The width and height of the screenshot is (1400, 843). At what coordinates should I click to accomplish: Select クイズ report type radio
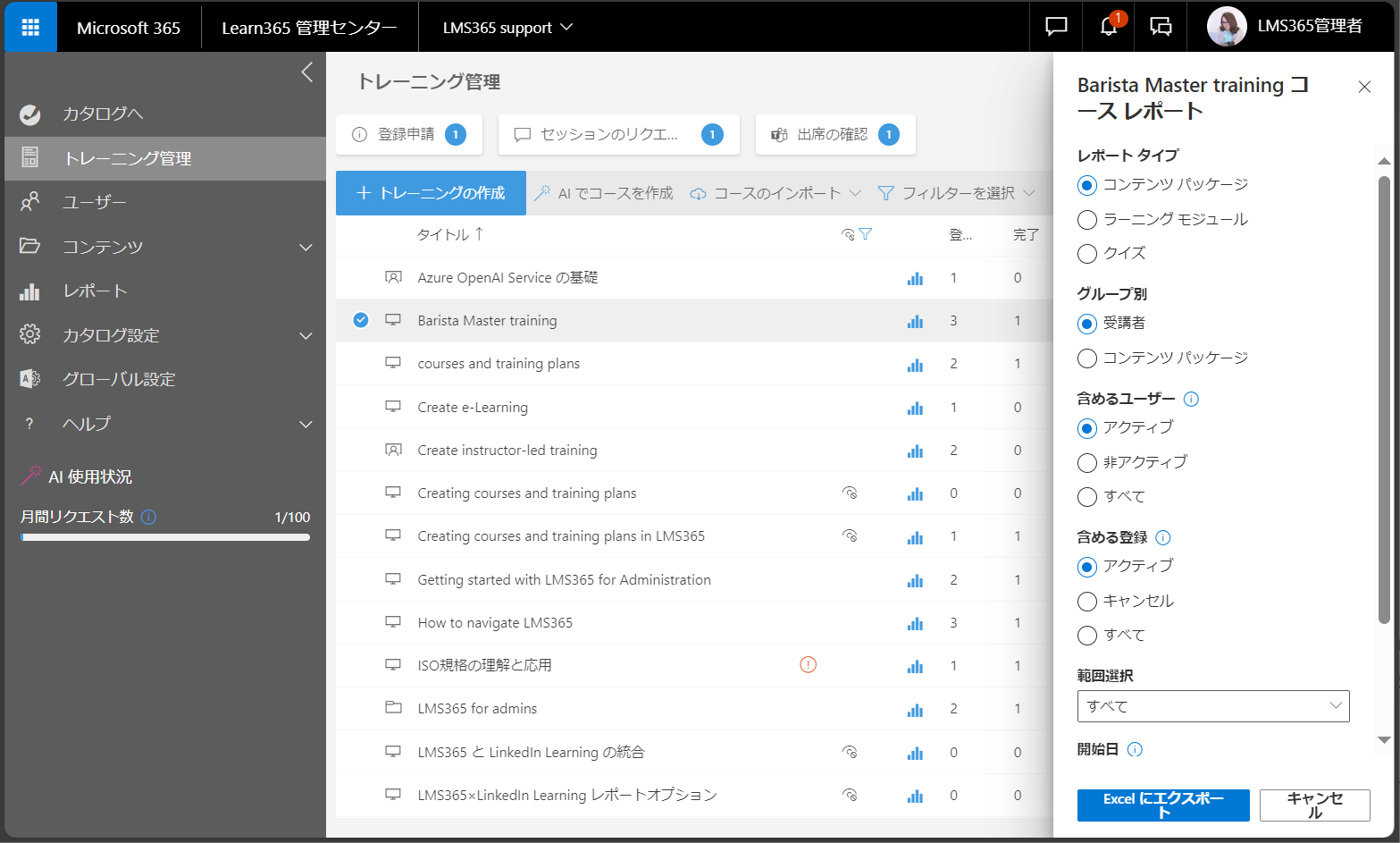[1087, 254]
